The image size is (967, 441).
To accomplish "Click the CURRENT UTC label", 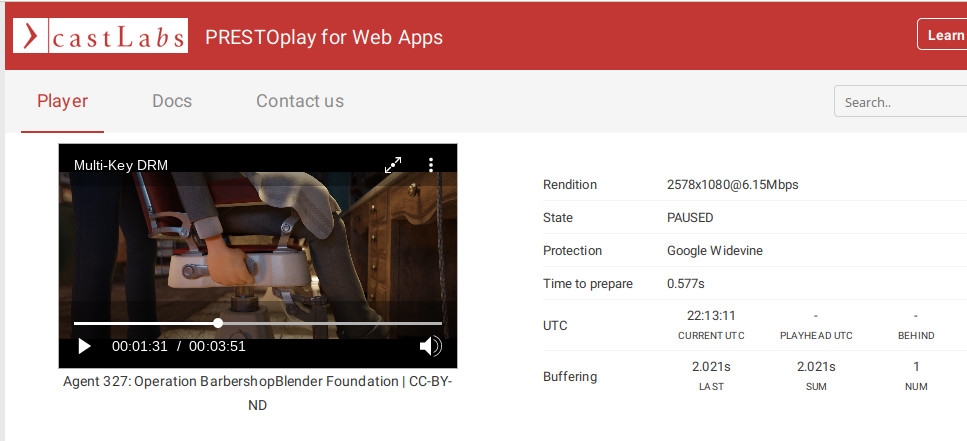I will (711, 336).
